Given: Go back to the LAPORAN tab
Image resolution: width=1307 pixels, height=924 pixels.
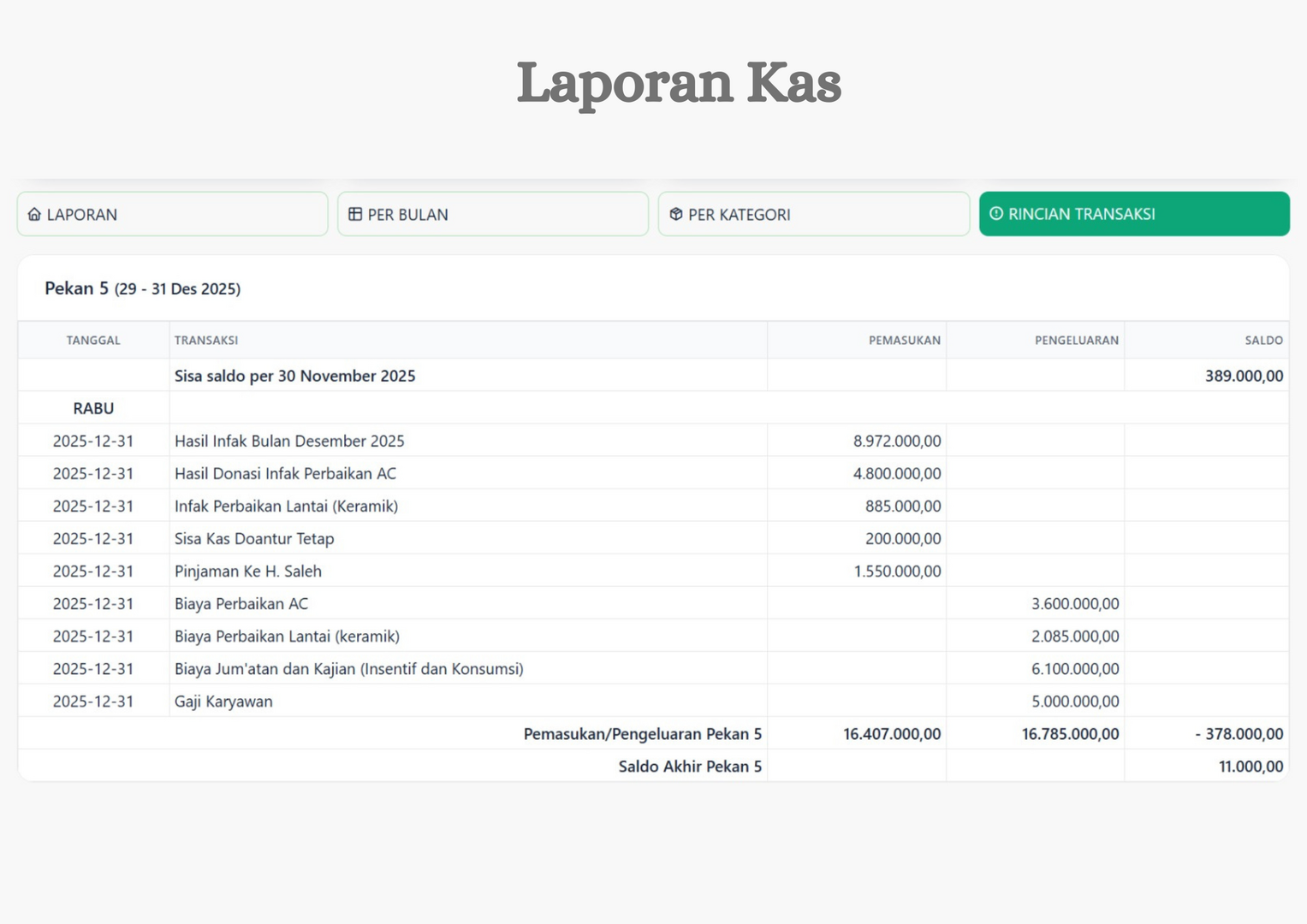Looking at the screenshot, I should [171, 214].
